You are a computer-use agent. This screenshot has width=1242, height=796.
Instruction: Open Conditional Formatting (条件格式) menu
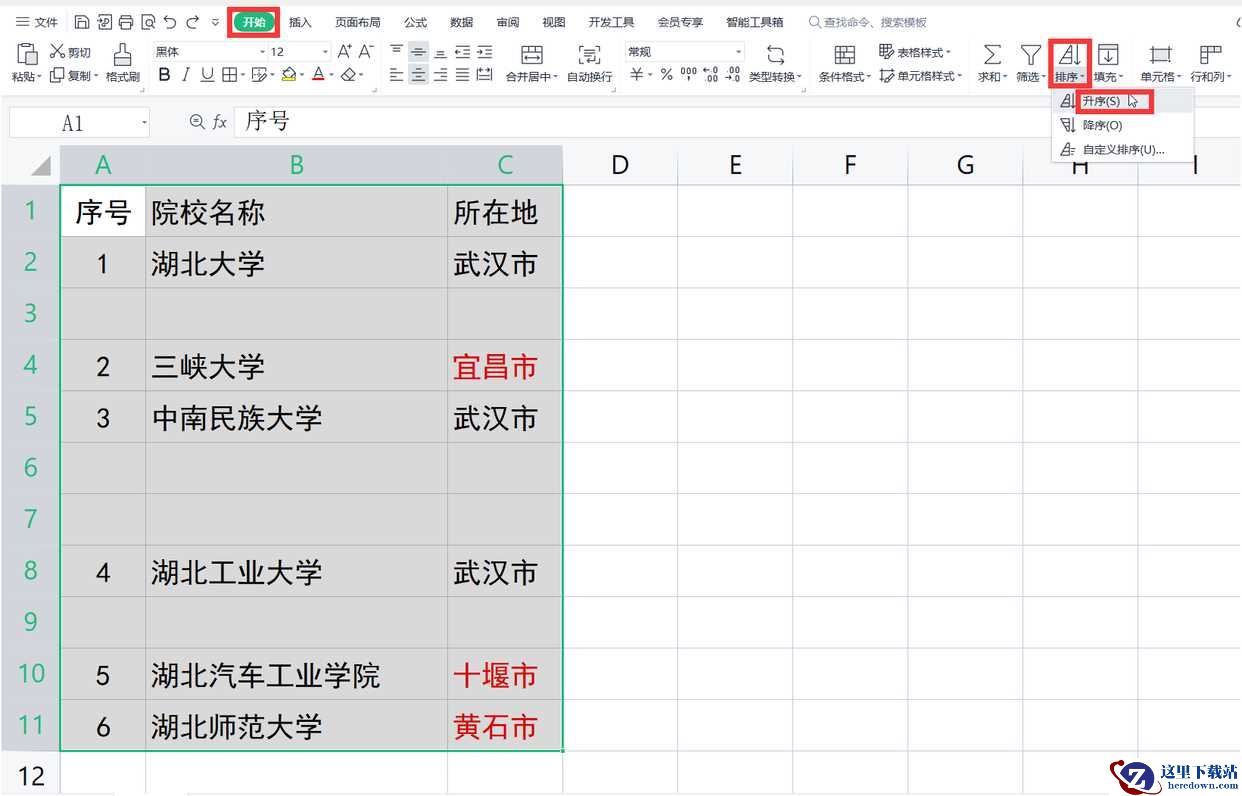pos(845,63)
